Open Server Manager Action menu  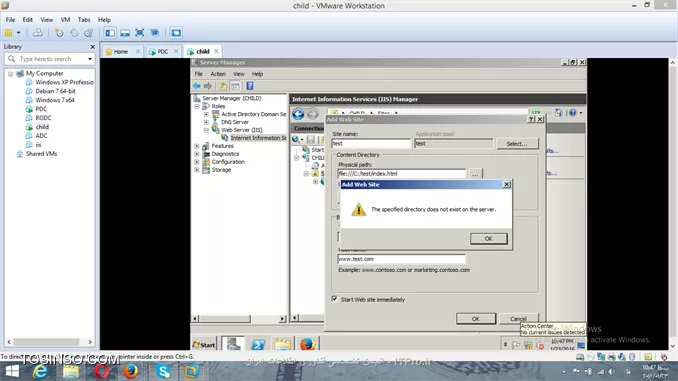point(218,74)
